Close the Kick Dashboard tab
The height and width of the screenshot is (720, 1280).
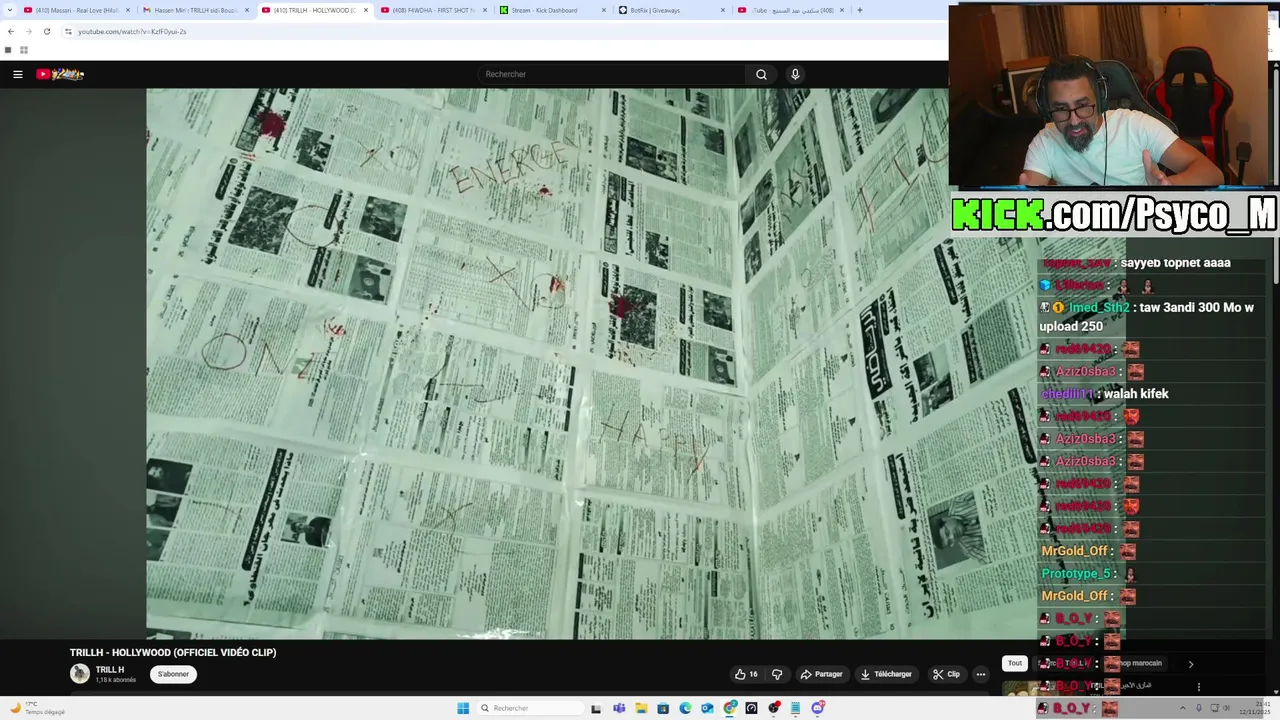click(604, 10)
